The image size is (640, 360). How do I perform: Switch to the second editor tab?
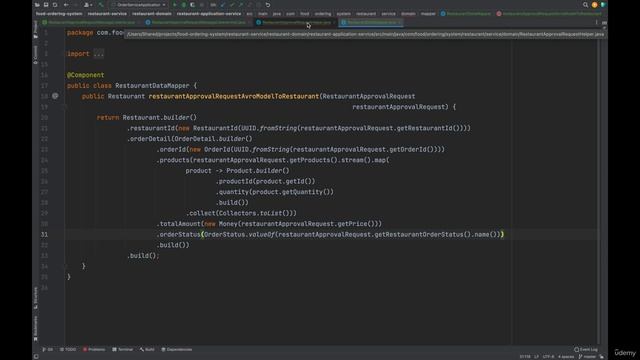(198, 22)
